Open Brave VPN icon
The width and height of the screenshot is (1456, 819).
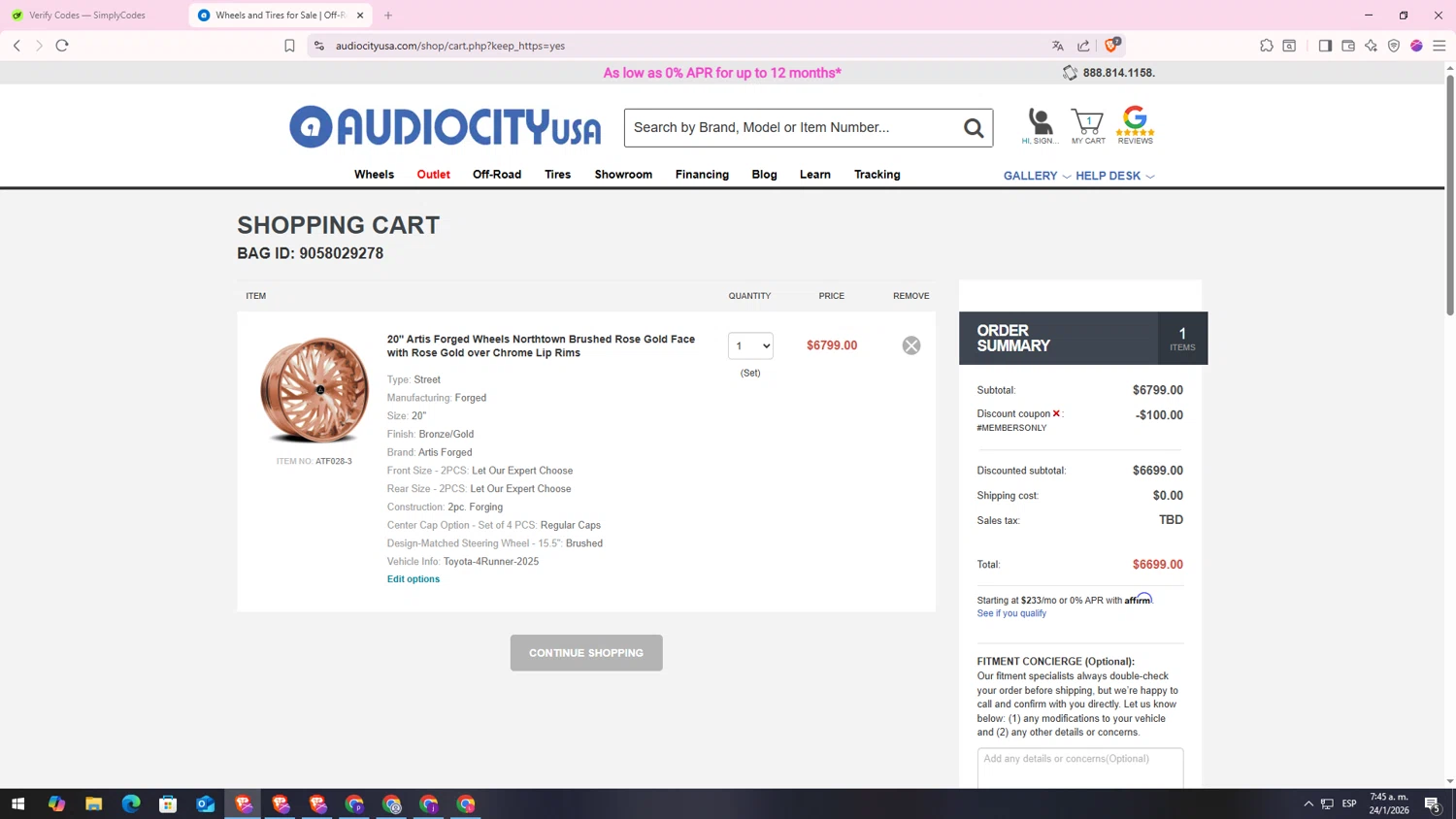[x=1394, y=46]
